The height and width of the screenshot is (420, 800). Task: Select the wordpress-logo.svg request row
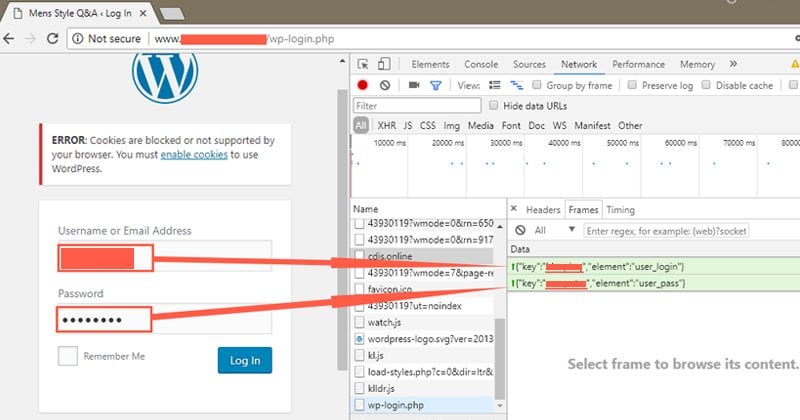click(423, 339)
